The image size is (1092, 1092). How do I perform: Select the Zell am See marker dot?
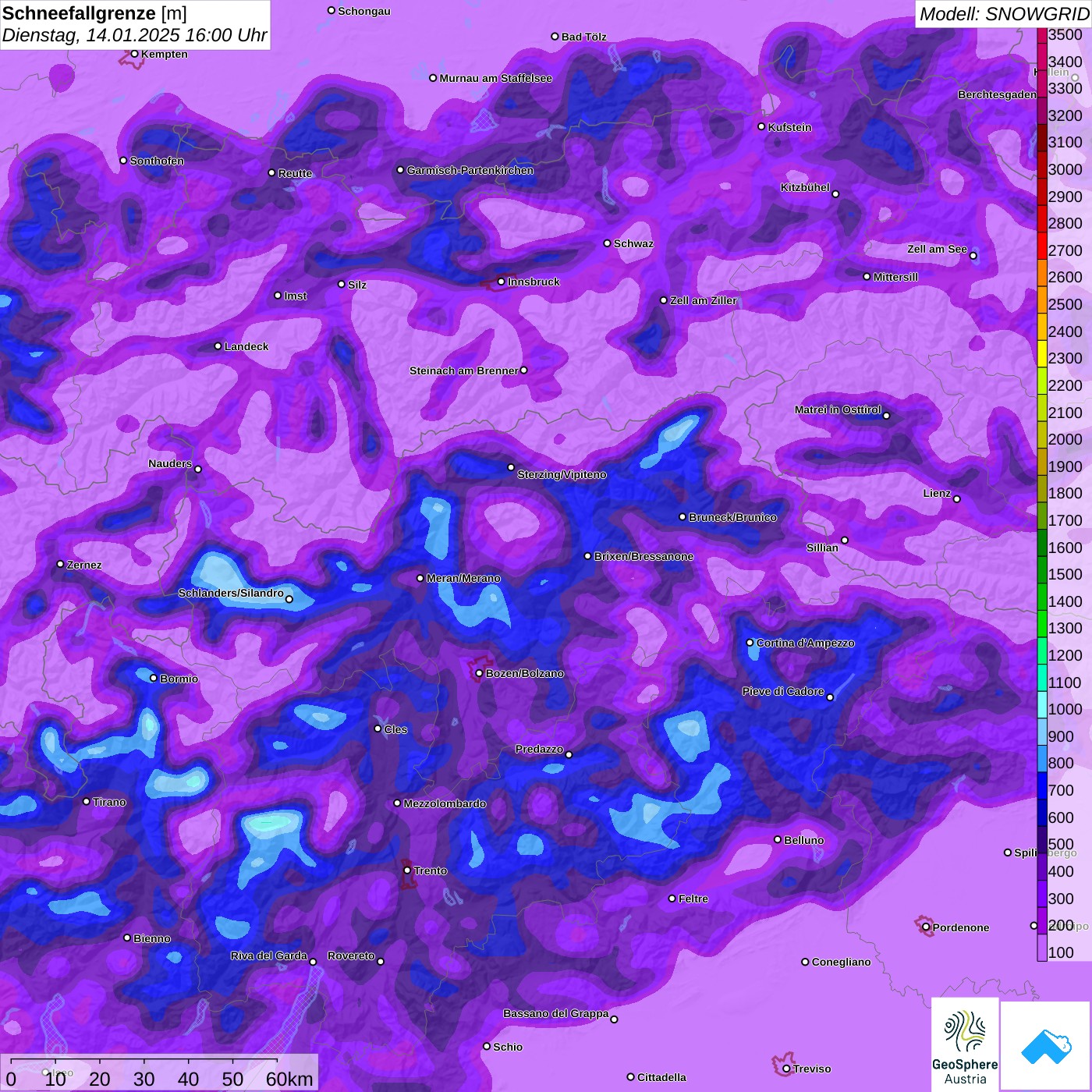pyautogui.click(x=973, y=256)
